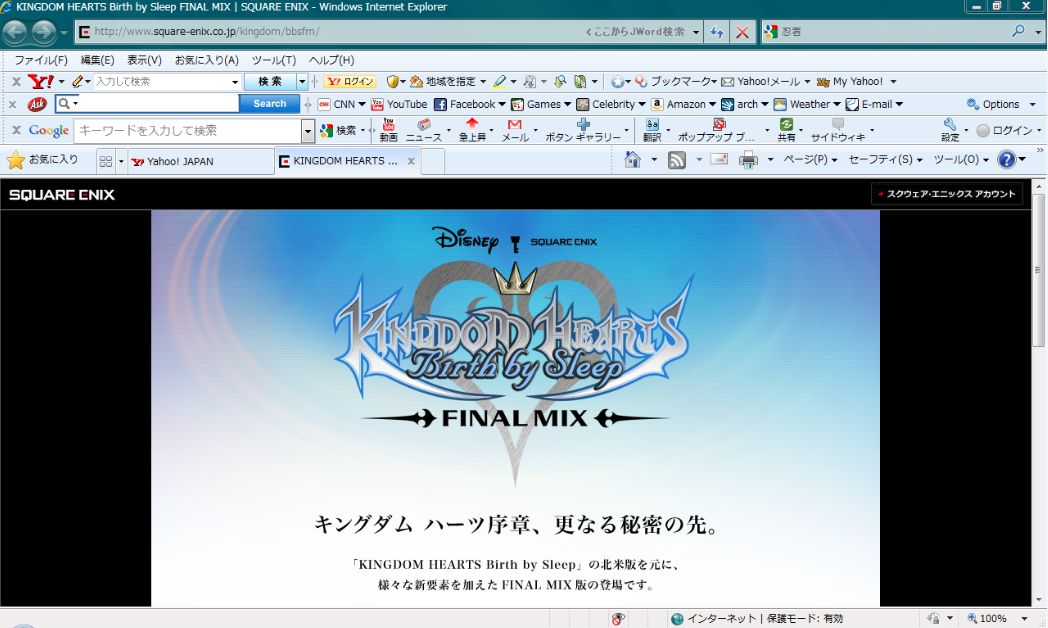Click the 共有 share icon
The height and width of the screenshot is (628, 1048).
click(x=787, y=124)
